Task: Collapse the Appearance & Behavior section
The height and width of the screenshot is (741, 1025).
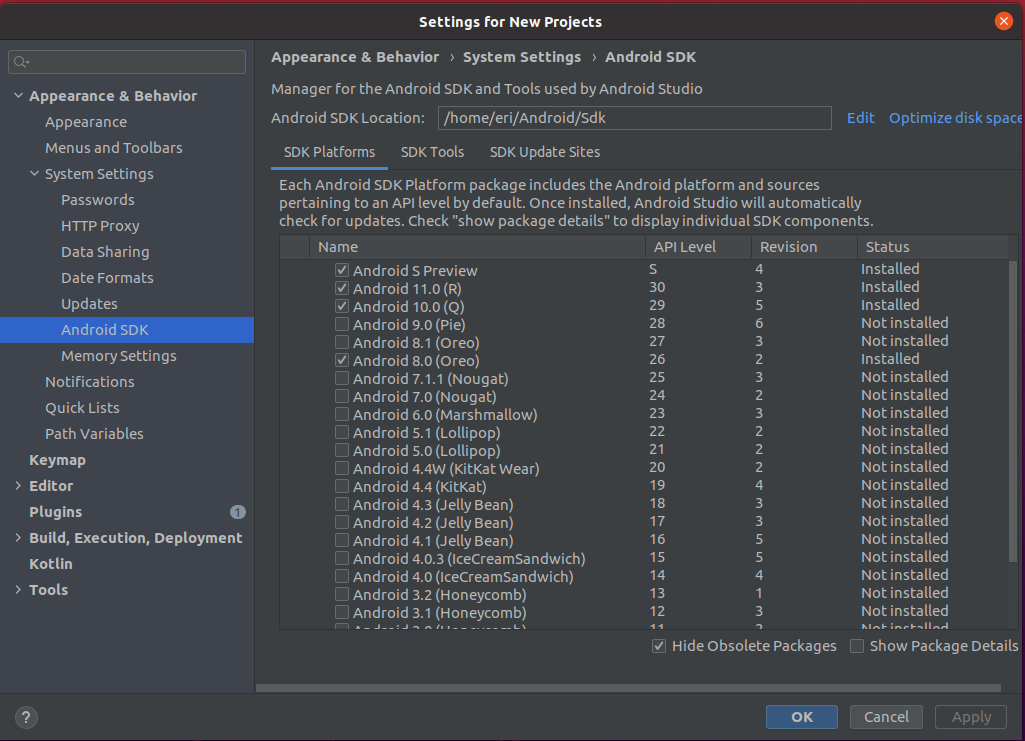Action: 18,96
